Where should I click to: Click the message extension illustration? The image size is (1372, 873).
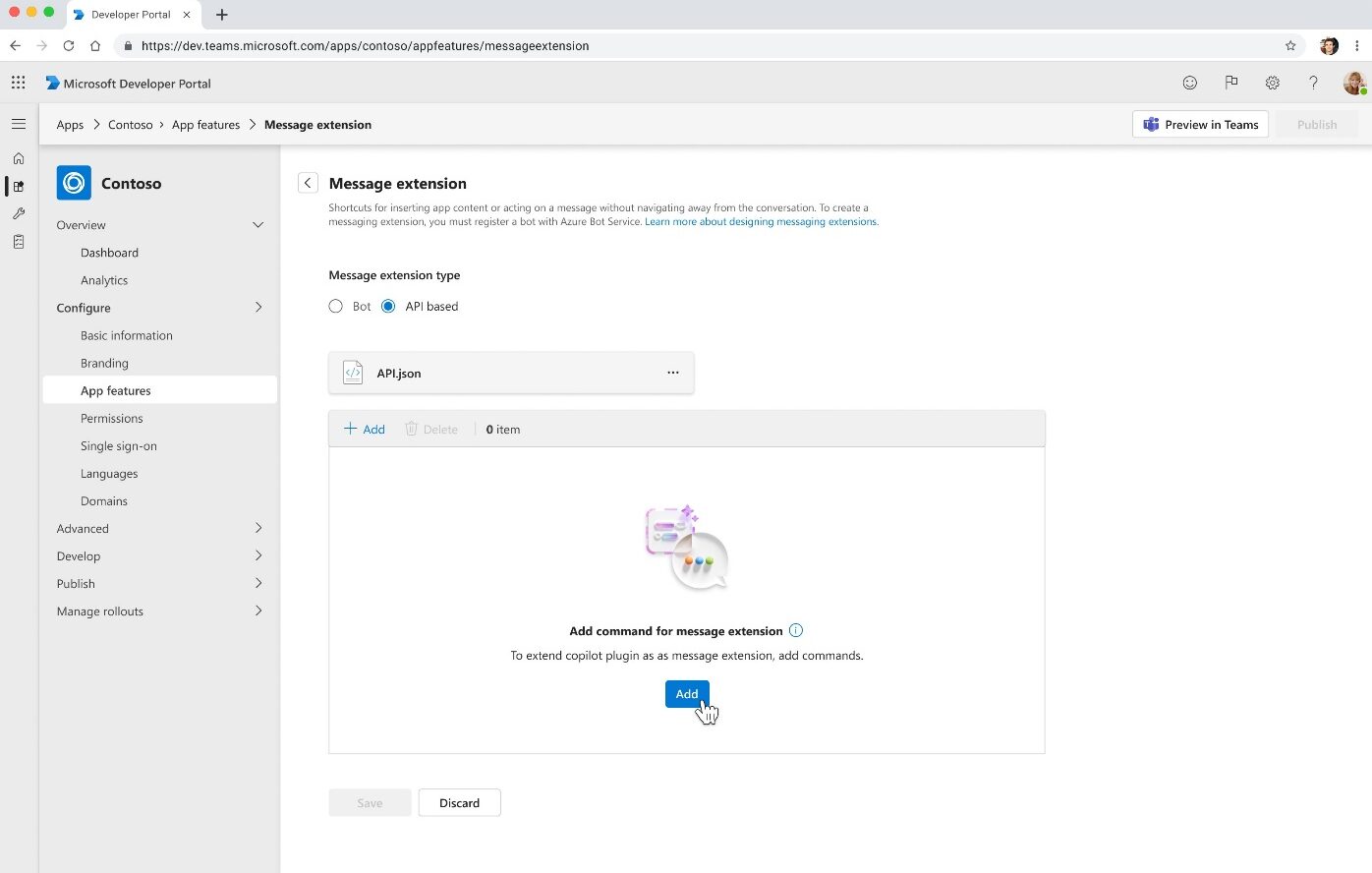[687, 548]
